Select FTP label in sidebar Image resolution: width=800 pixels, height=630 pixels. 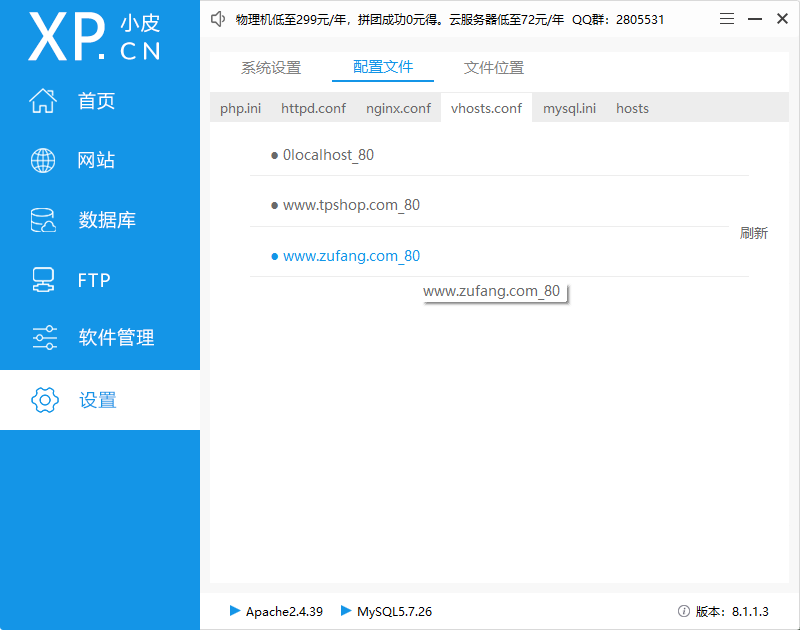(x=94, y=280)
